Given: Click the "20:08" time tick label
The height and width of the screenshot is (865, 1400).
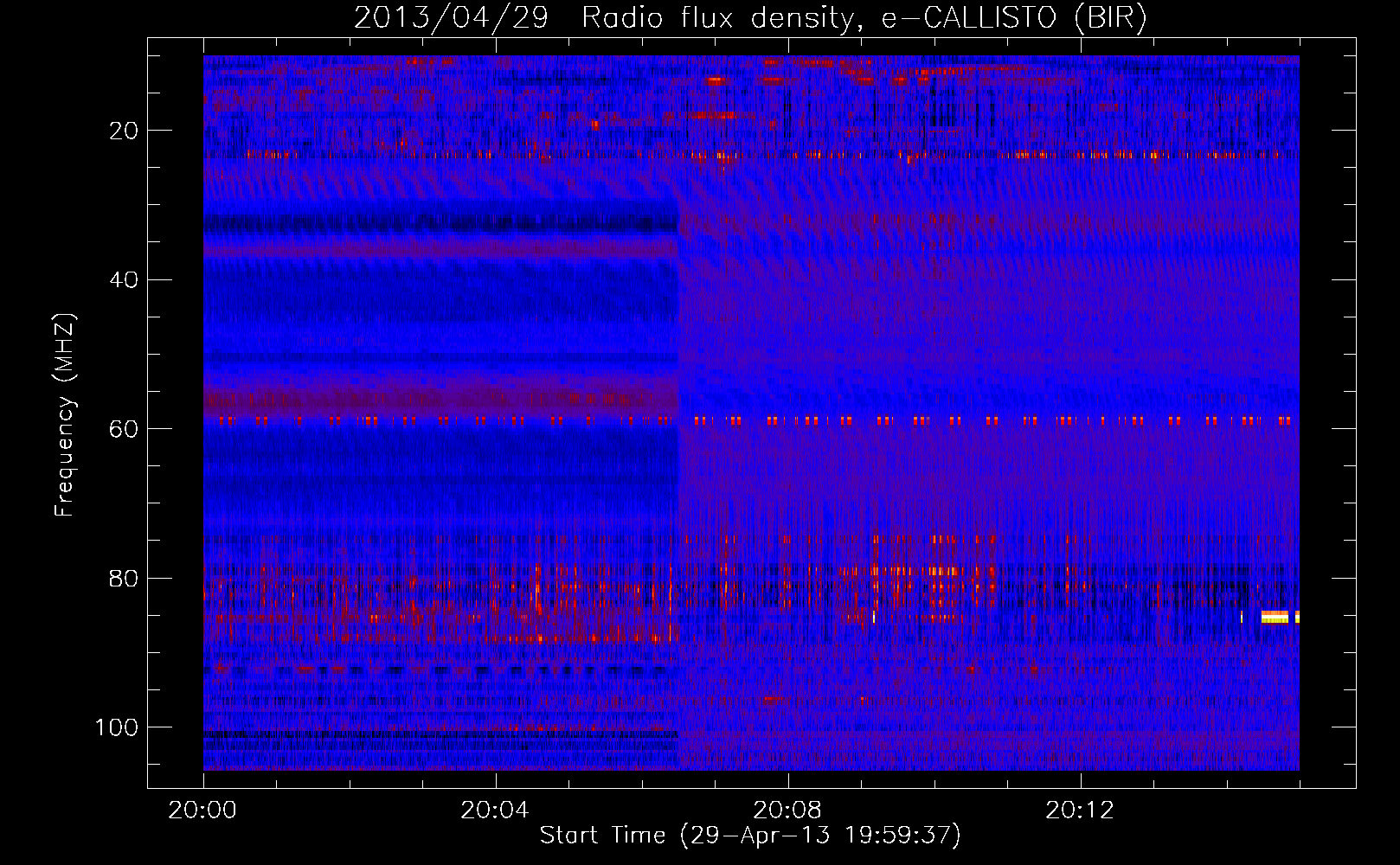Looking at the screenshot, I should (x=787, y=811).
